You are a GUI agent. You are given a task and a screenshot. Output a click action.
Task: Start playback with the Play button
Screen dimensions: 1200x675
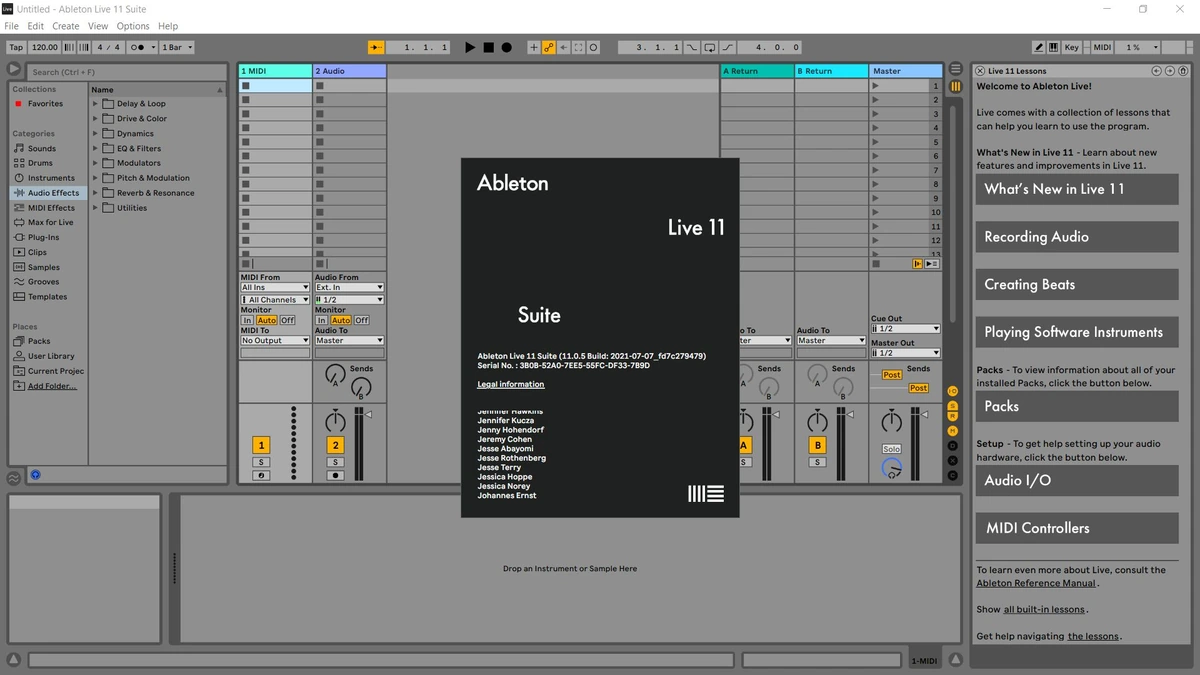pyautogui.click(x=470, y=47)
